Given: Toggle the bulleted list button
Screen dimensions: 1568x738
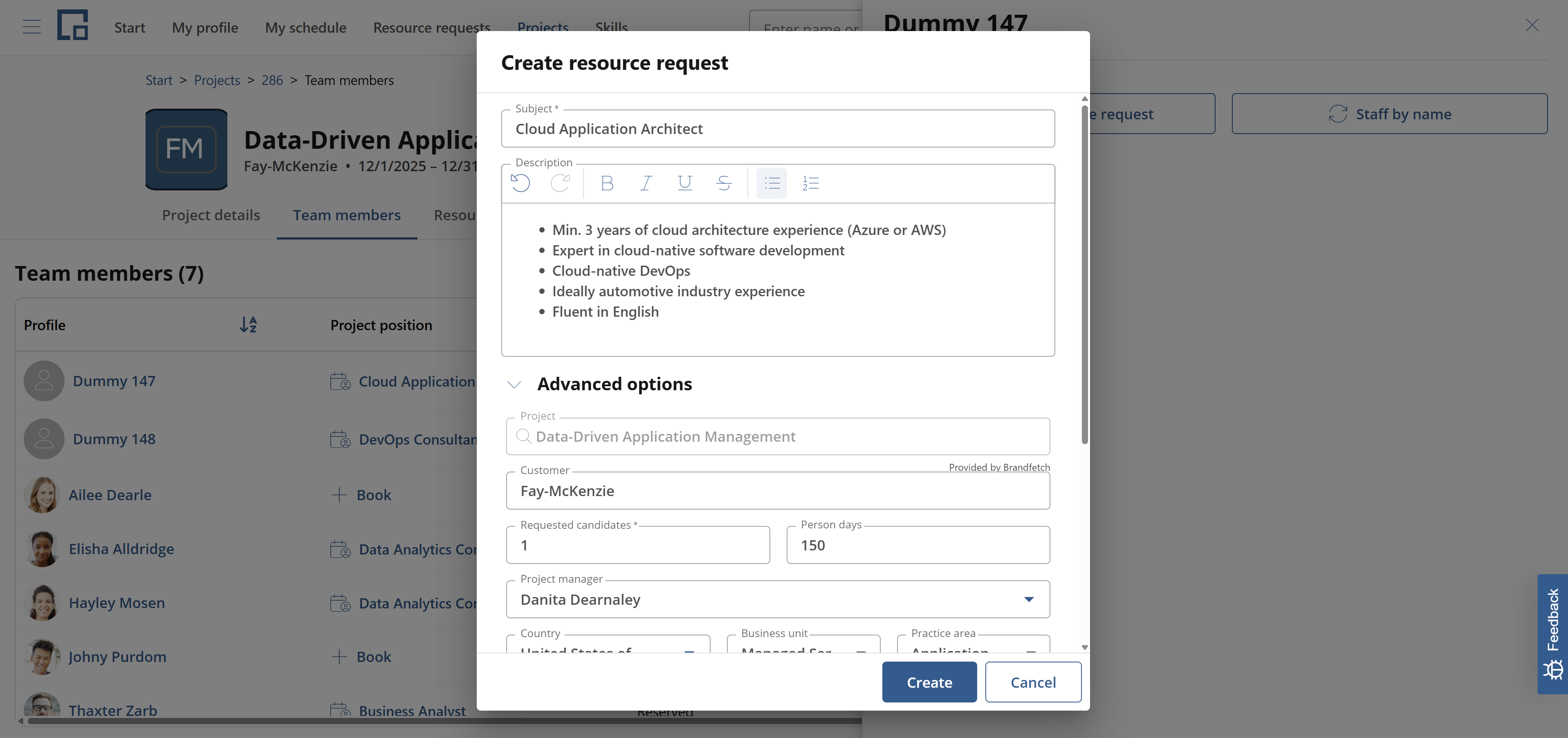Looking at the screenshot, I should [x=772, y=183].
